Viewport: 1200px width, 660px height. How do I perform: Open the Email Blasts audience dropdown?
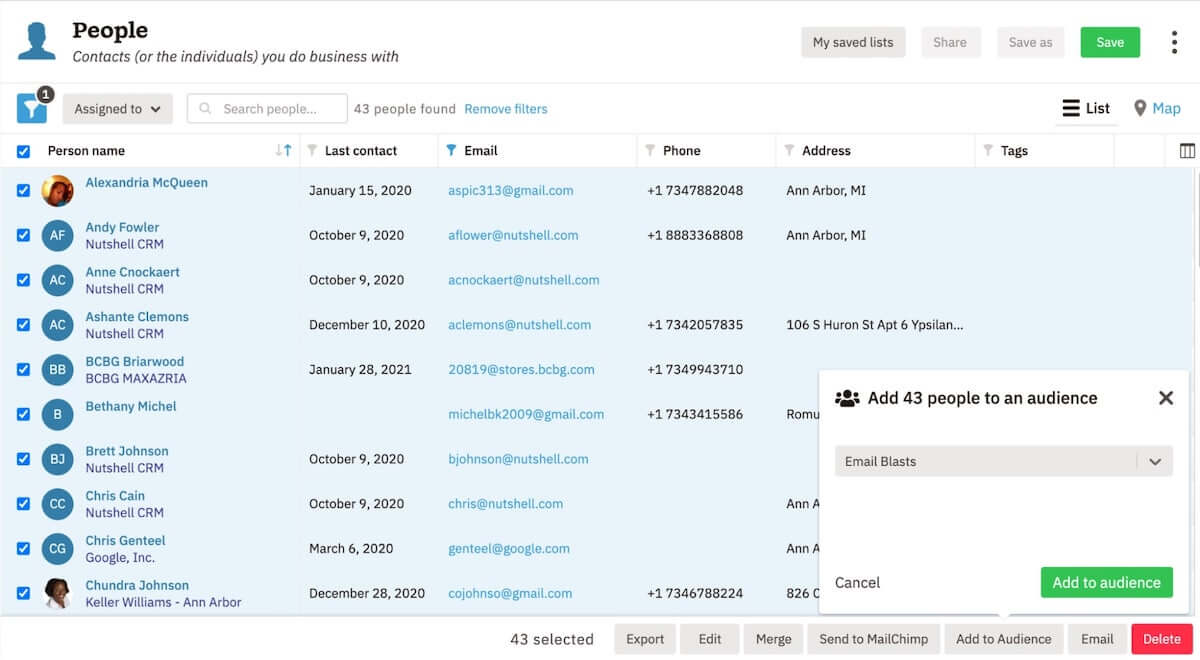pos(1003,461)
